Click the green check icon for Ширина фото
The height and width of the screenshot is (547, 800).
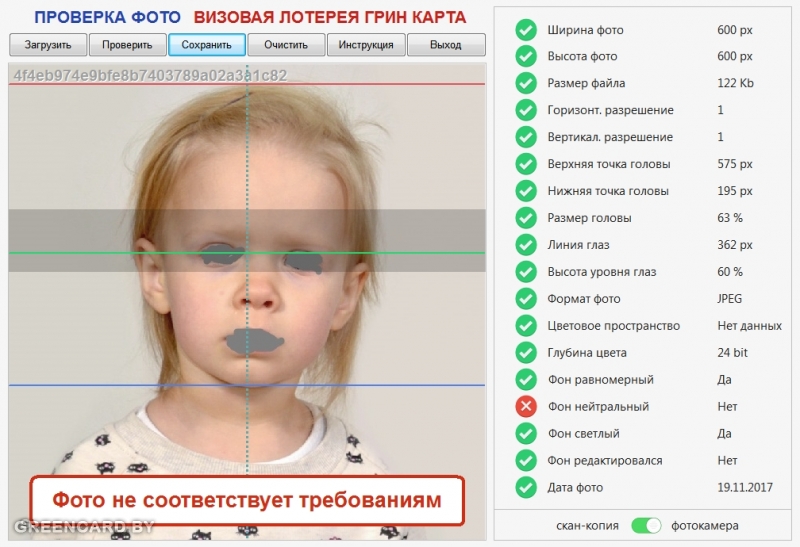pos(526,30)
